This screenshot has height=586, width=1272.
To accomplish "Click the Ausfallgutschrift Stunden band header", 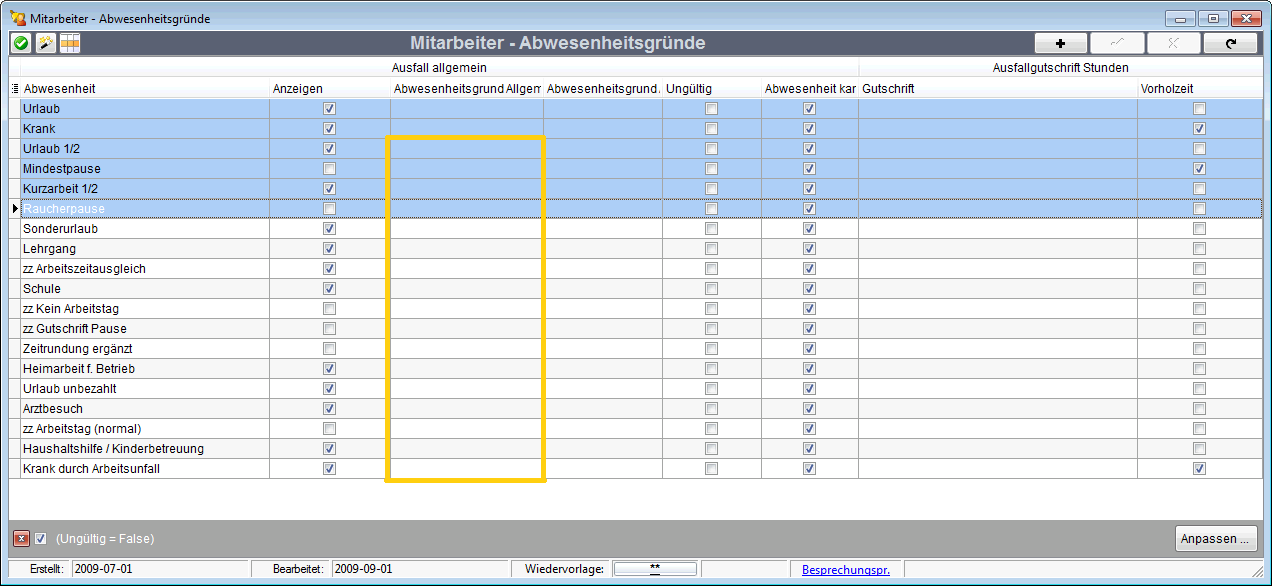I will click(x=1060, y=68).
